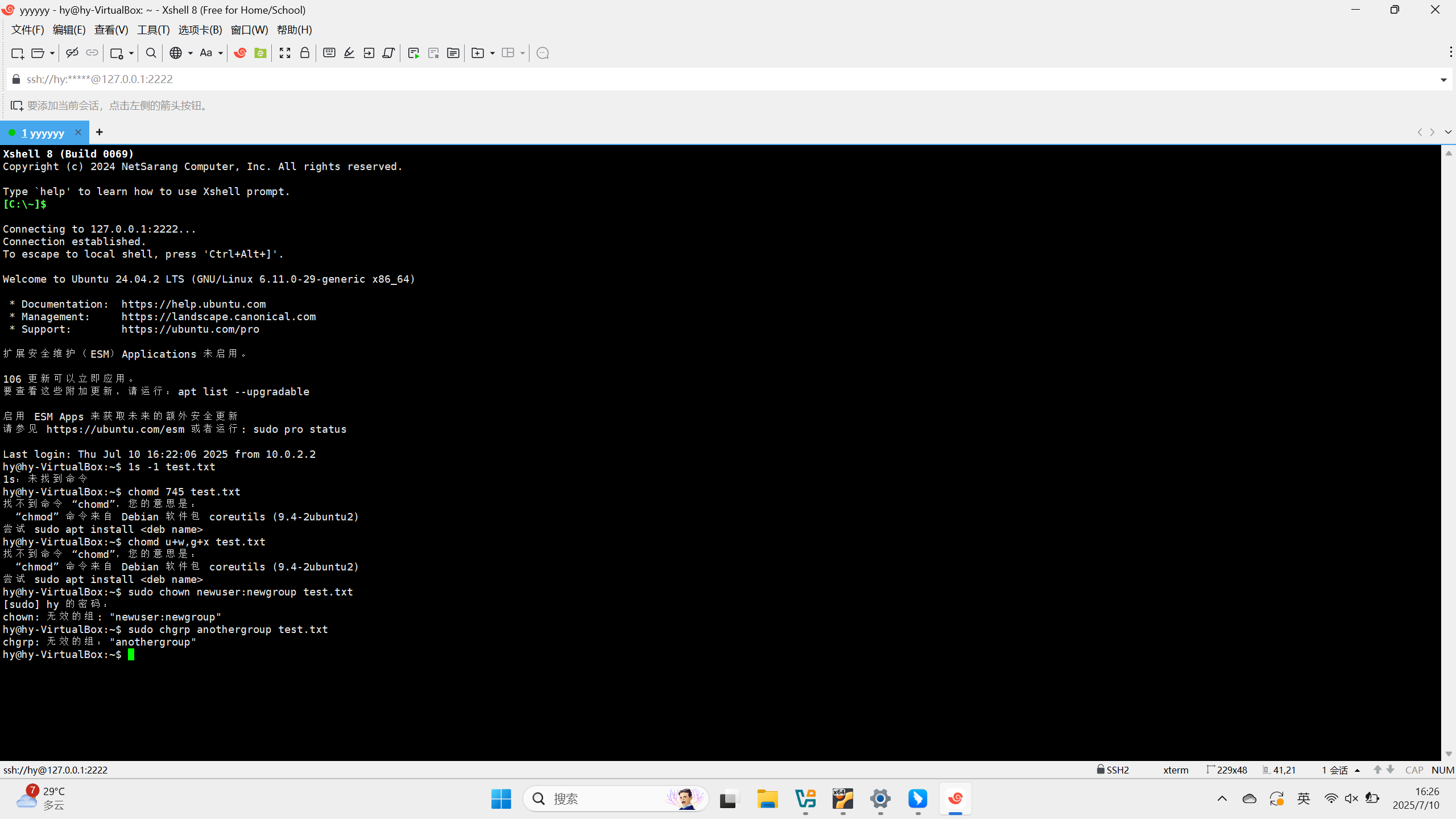
Task: Click the on-screen keyboard icon
Action: click(x=329, y=53)
